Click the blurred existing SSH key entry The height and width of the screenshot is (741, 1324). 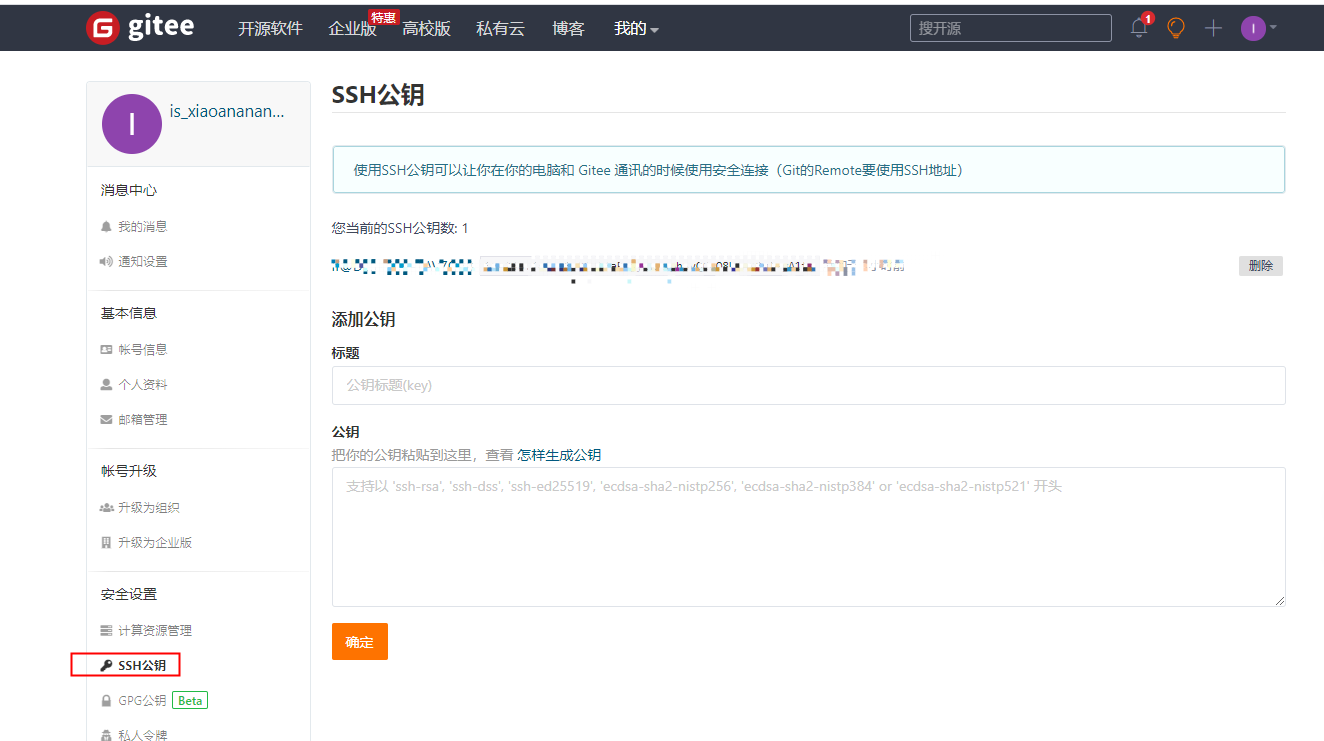tap(618, 266)
